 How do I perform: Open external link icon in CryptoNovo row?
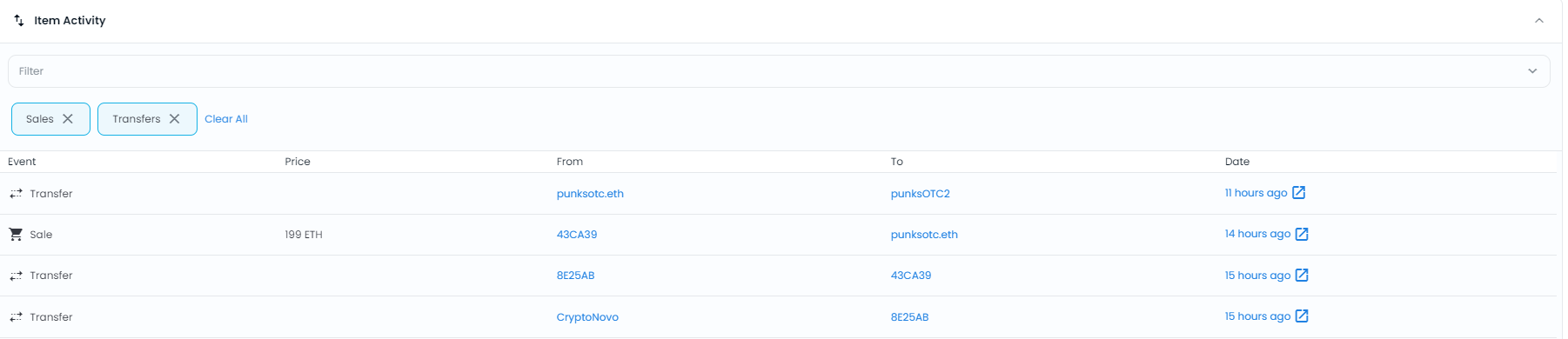tap(1302, 316)
